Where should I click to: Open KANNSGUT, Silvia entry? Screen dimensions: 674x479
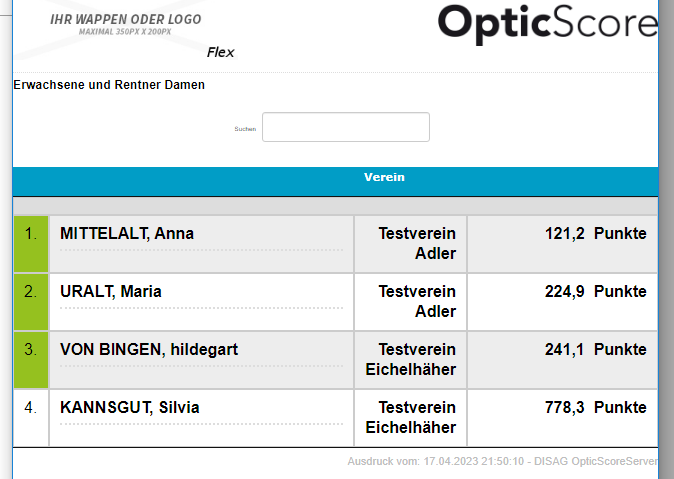[130, 407]
